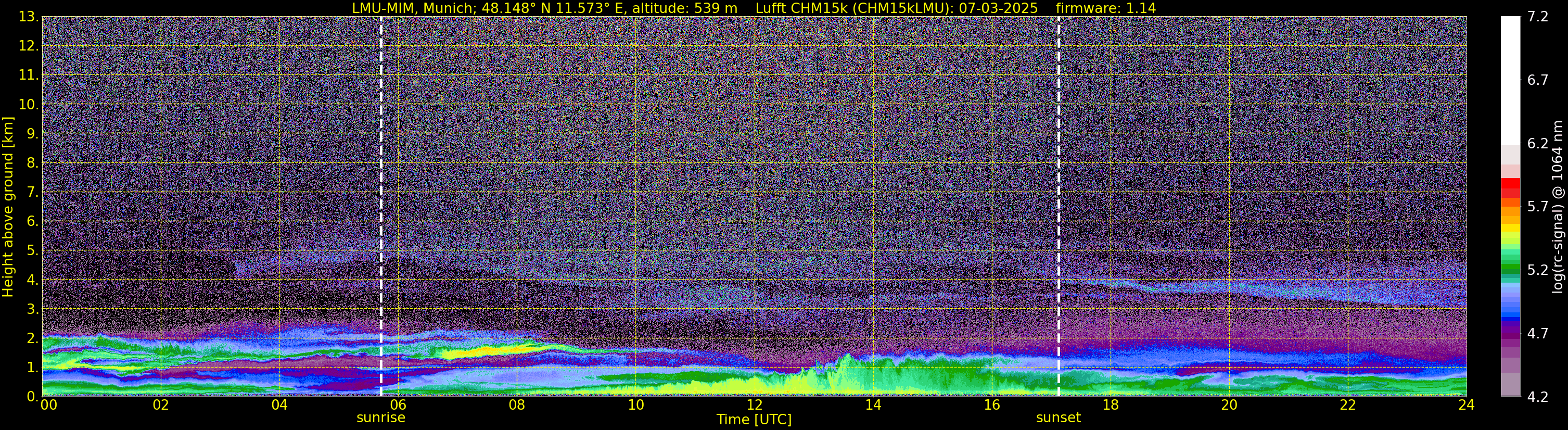
Task: Click the '9.' height tick label
Action: [33, 133]
